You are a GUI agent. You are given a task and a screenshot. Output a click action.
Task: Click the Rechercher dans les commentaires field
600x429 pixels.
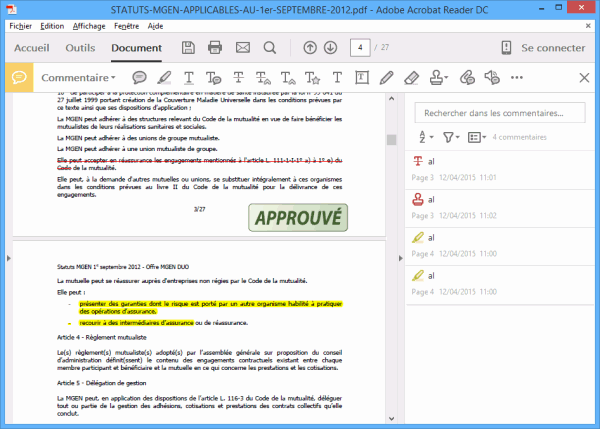500,113
